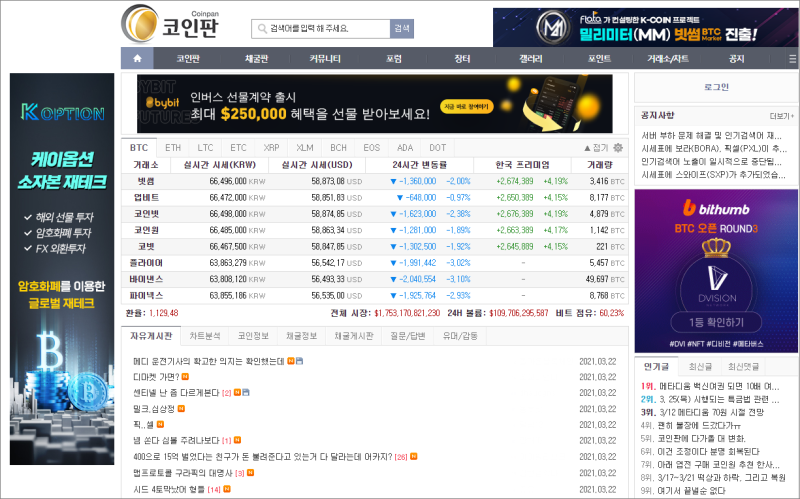Open post 시드 4토막났어 형들
Viewport: 800px width, 499px height.
pos(169,489)
